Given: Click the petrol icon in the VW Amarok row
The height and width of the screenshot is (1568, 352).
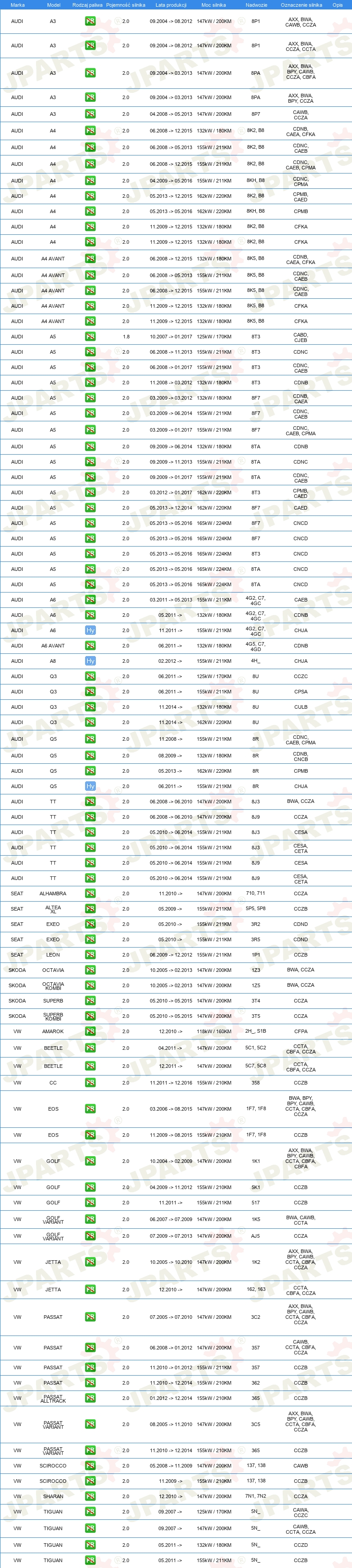Looking at the screenshot, I should click(x=90, y=1032).
